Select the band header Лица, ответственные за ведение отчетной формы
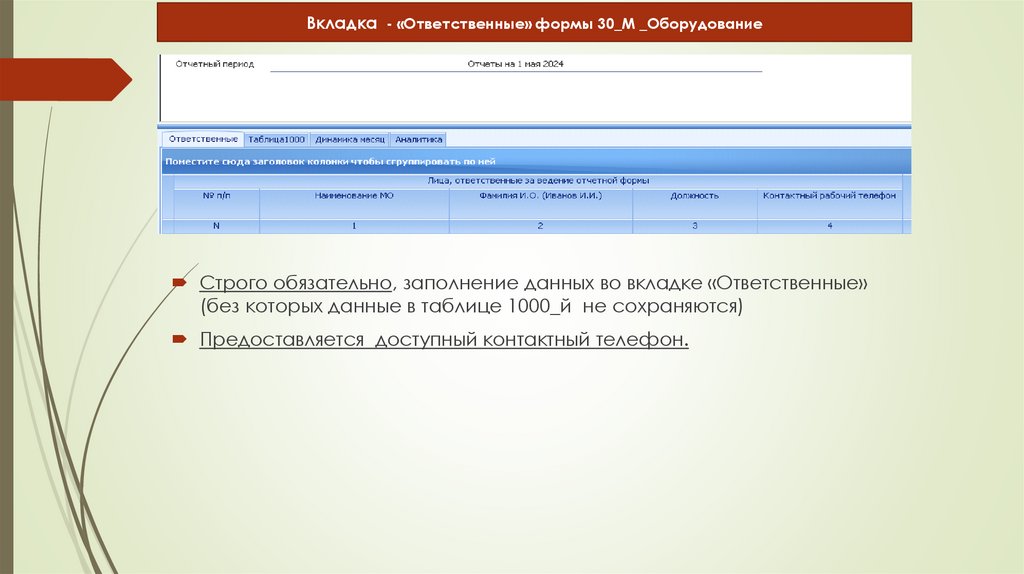The width and height of the screenshot is (1024, 574). (x=538, y=181)
